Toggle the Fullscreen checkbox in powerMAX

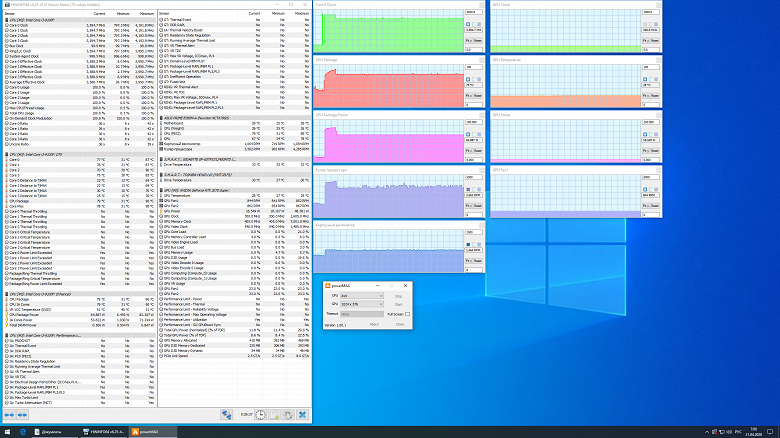(407, 314)
